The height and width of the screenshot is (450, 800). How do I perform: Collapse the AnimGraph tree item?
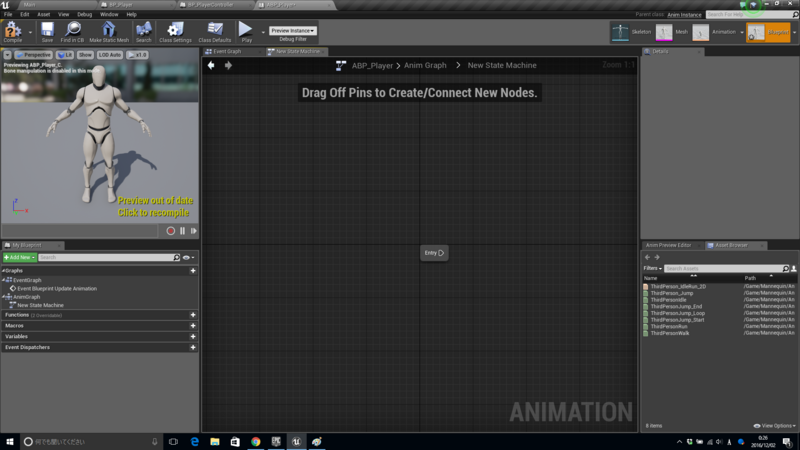coord(4,297)
